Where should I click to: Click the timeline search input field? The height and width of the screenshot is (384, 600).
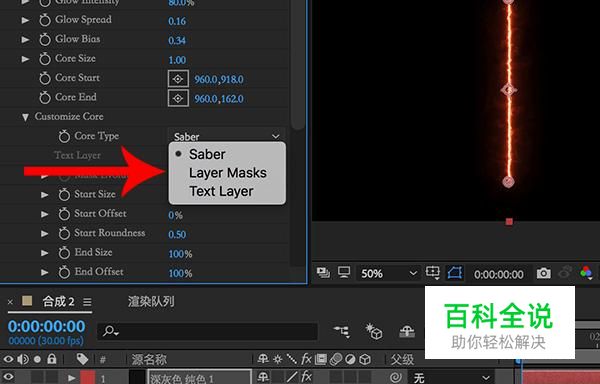click(207, 331)
